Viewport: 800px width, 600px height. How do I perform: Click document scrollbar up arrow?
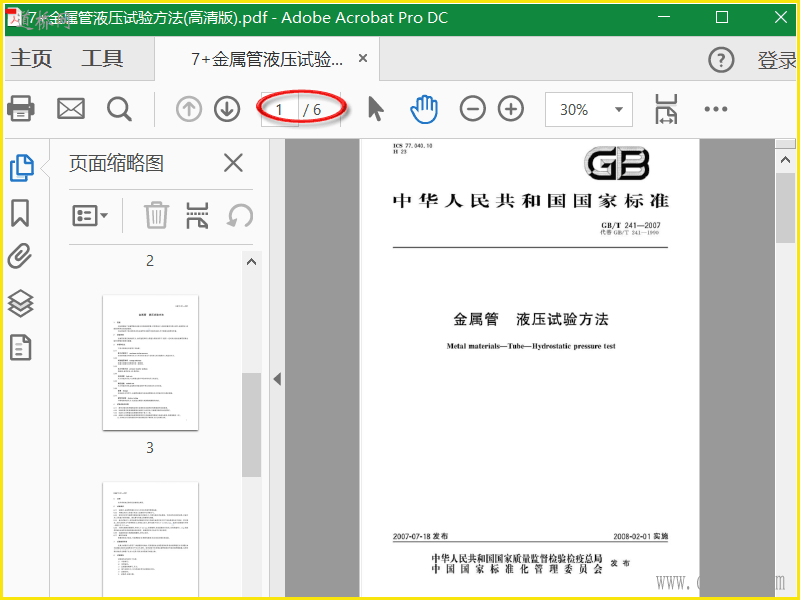785,160
